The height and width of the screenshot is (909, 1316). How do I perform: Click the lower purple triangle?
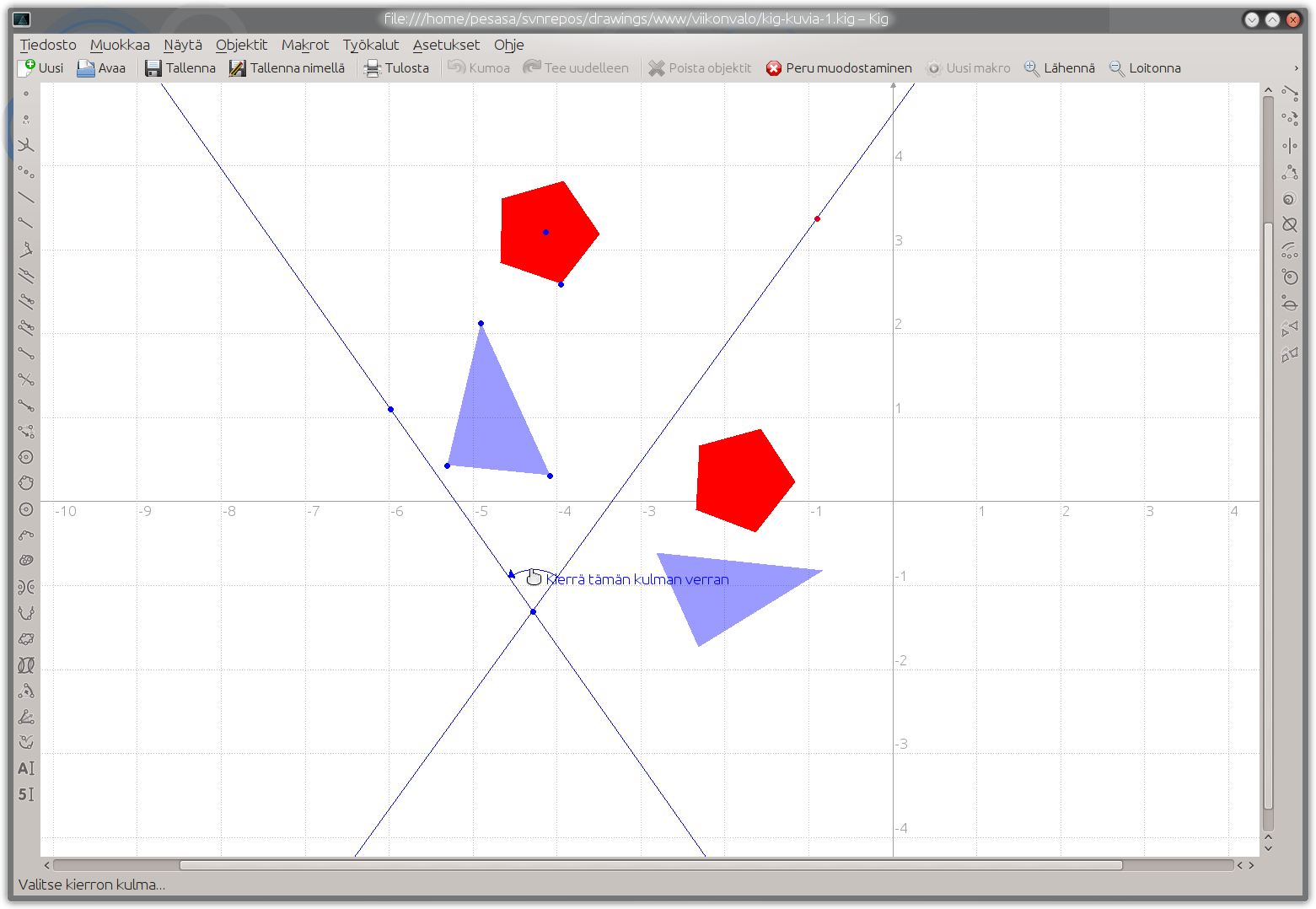(x=725, y=590)
